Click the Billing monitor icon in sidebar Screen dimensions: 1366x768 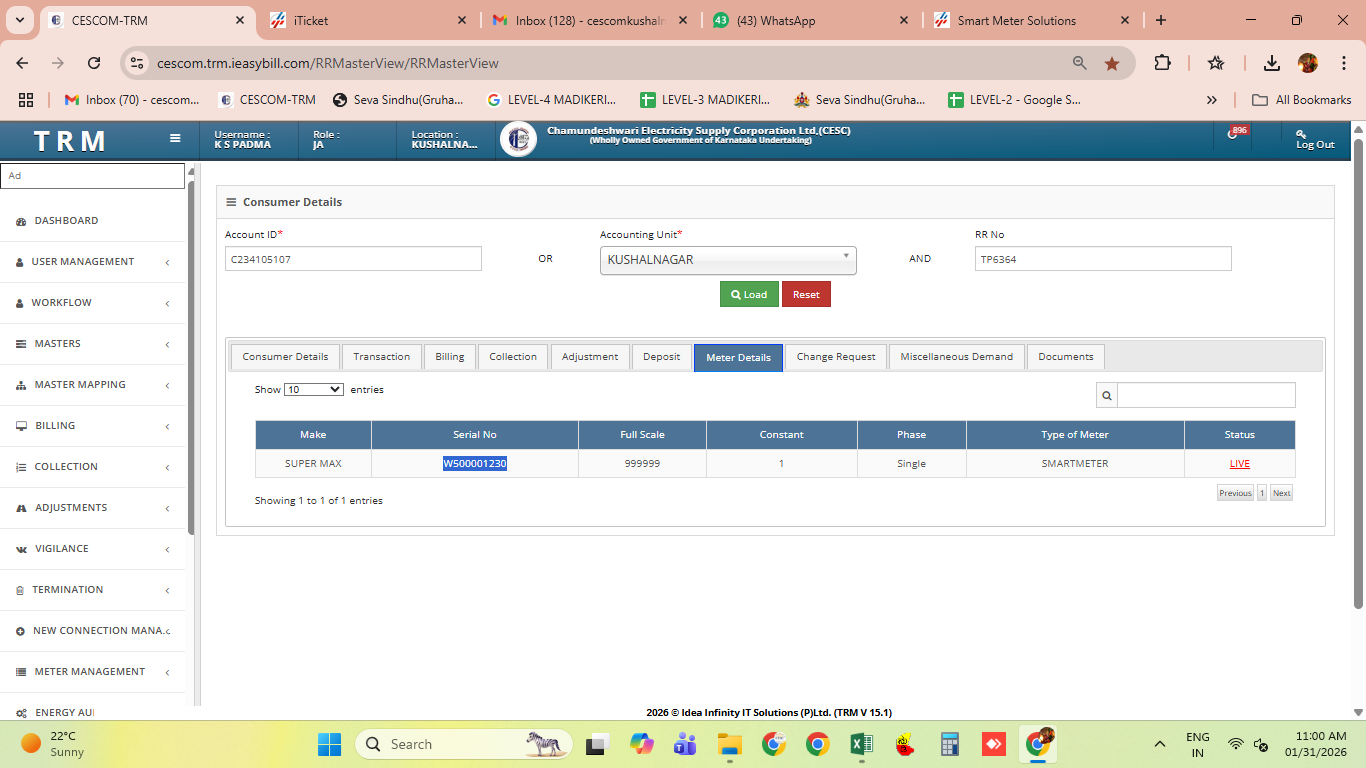pyautogui.click(x=21, y=426)
